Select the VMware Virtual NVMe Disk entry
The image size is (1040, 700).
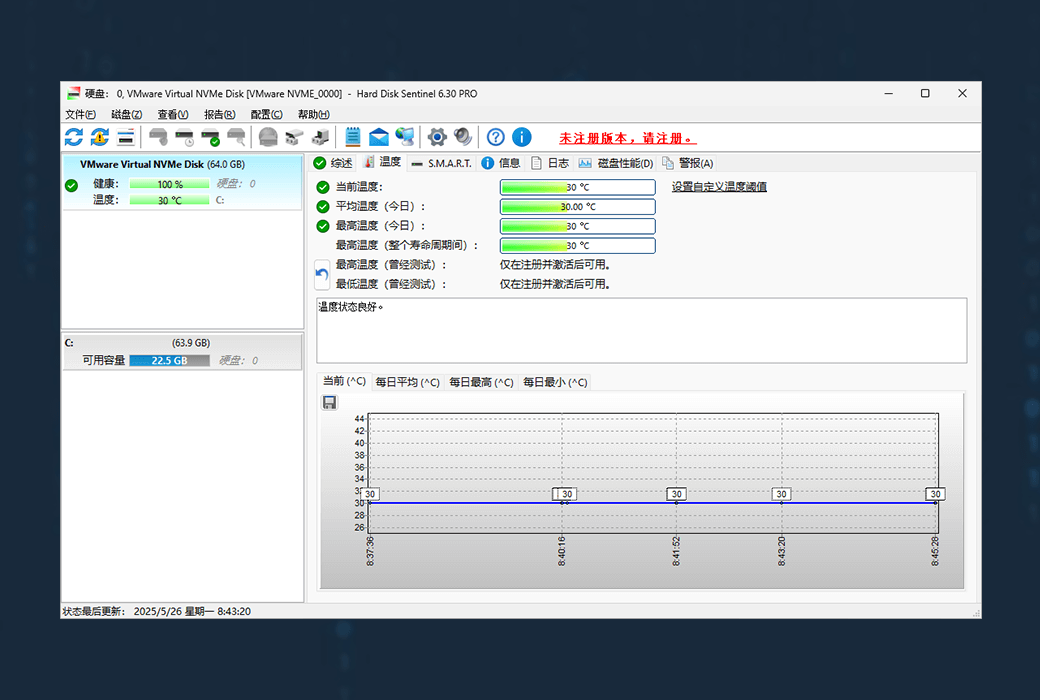click(182, 182)
